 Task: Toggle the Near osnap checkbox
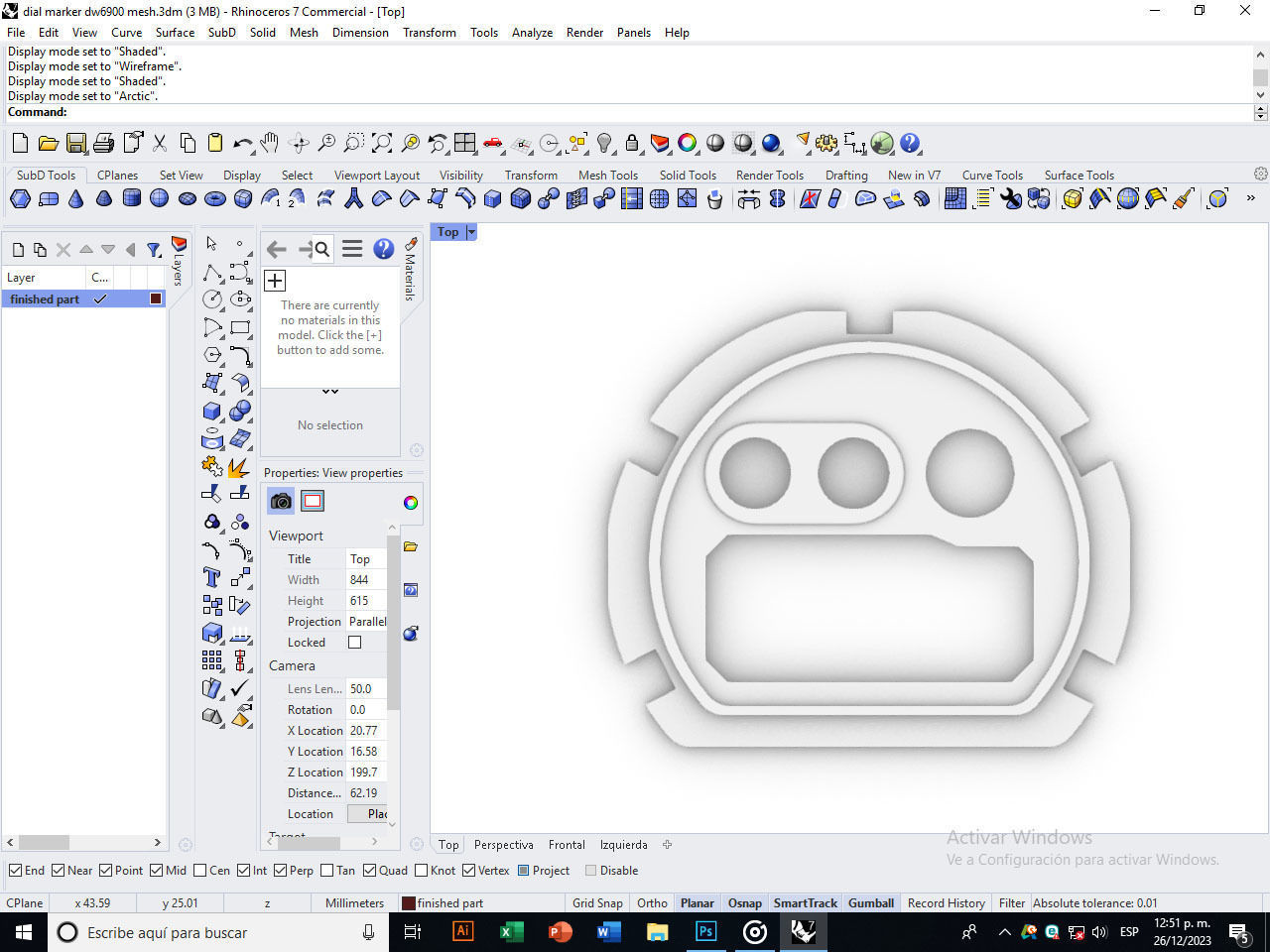point(59,871)
